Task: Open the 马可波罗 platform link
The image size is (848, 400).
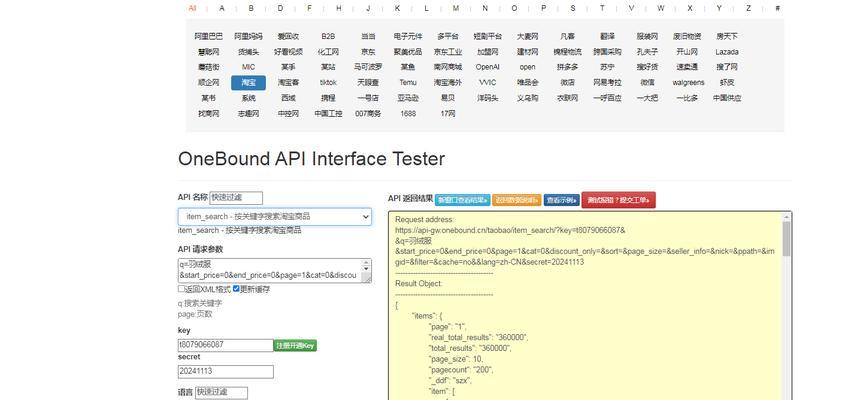Action: coord(368,67)
